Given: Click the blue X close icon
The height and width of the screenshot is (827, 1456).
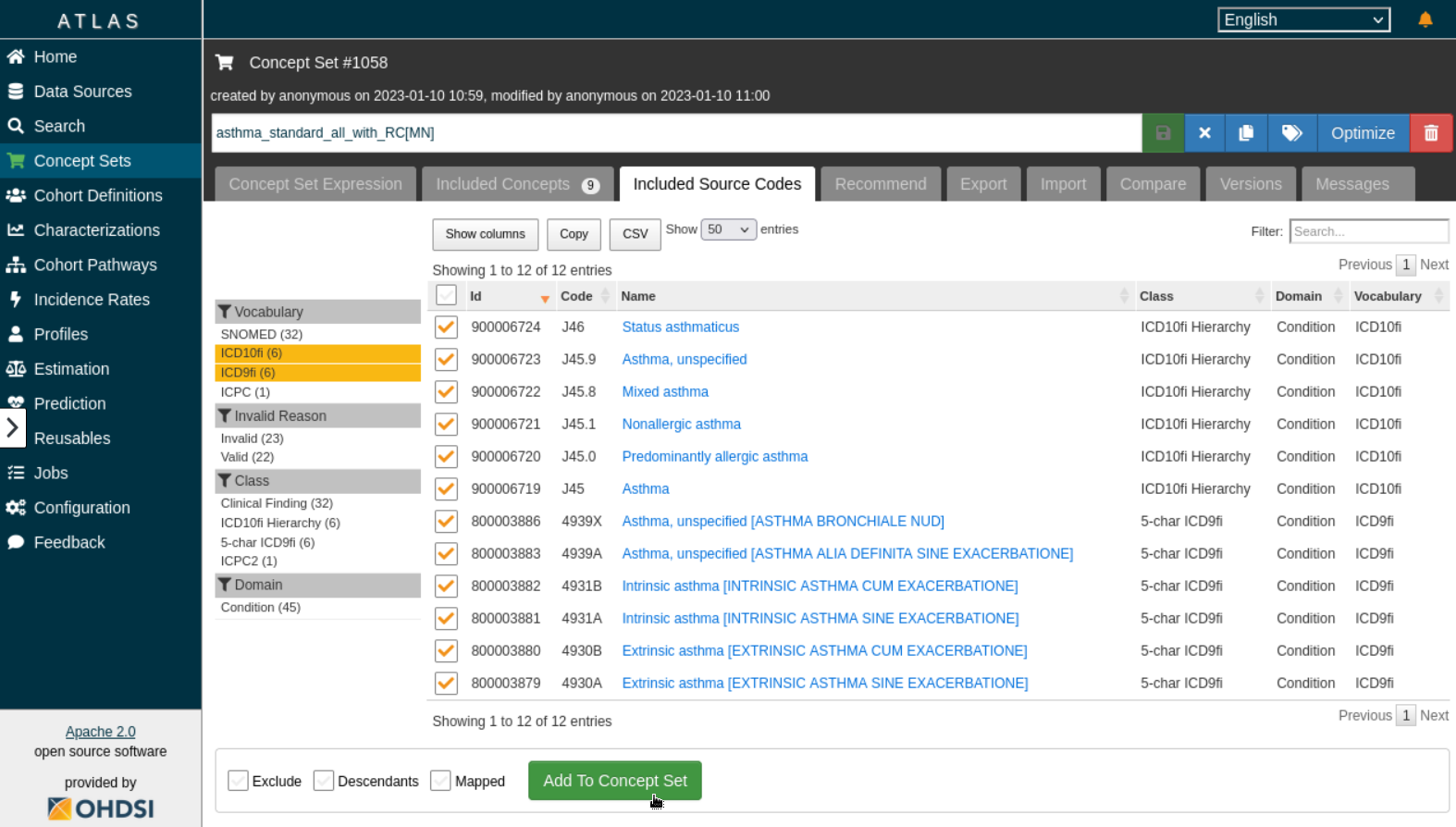Looking at the screenshot, I should pos(1204,133).
